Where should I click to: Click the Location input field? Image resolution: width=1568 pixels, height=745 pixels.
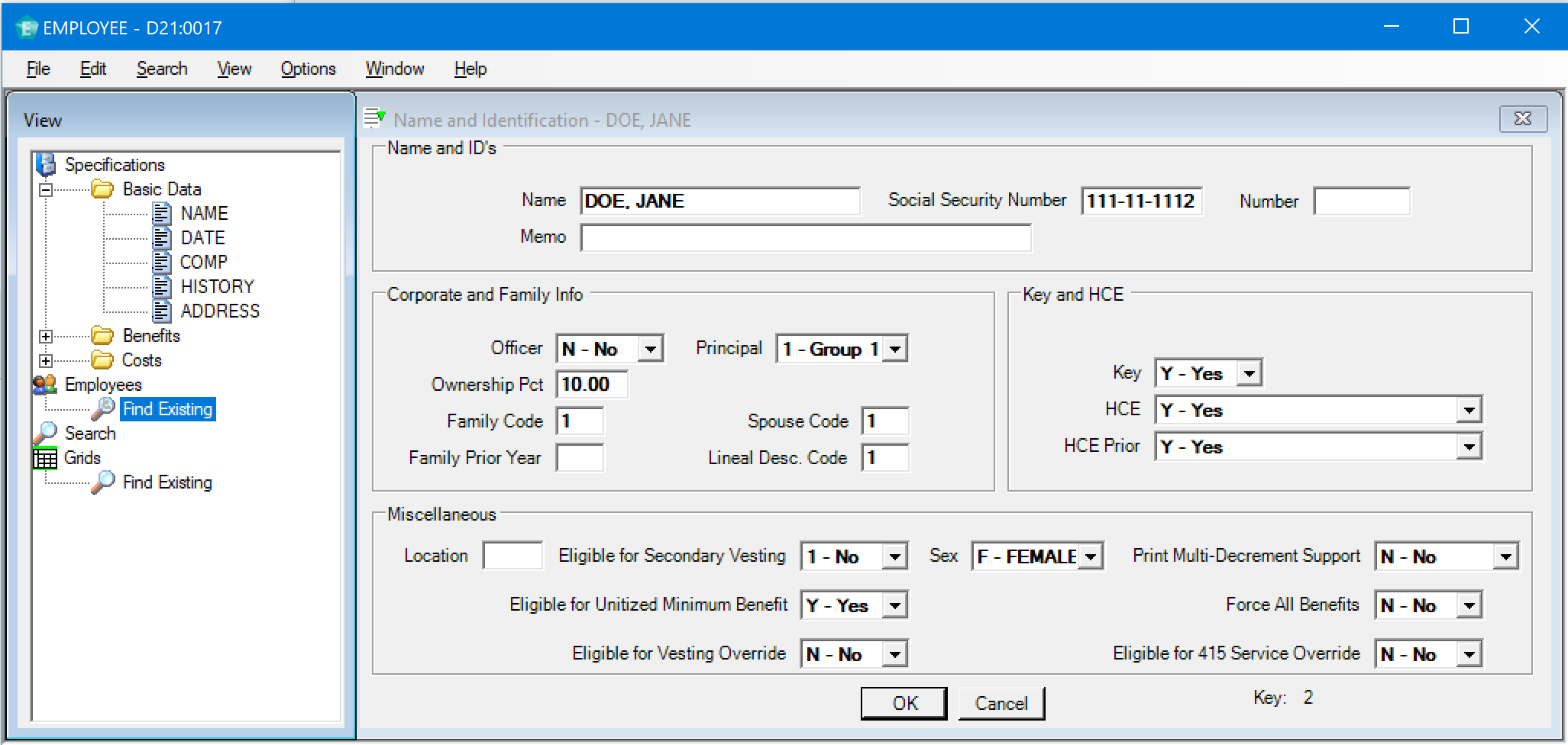[512, 555]
